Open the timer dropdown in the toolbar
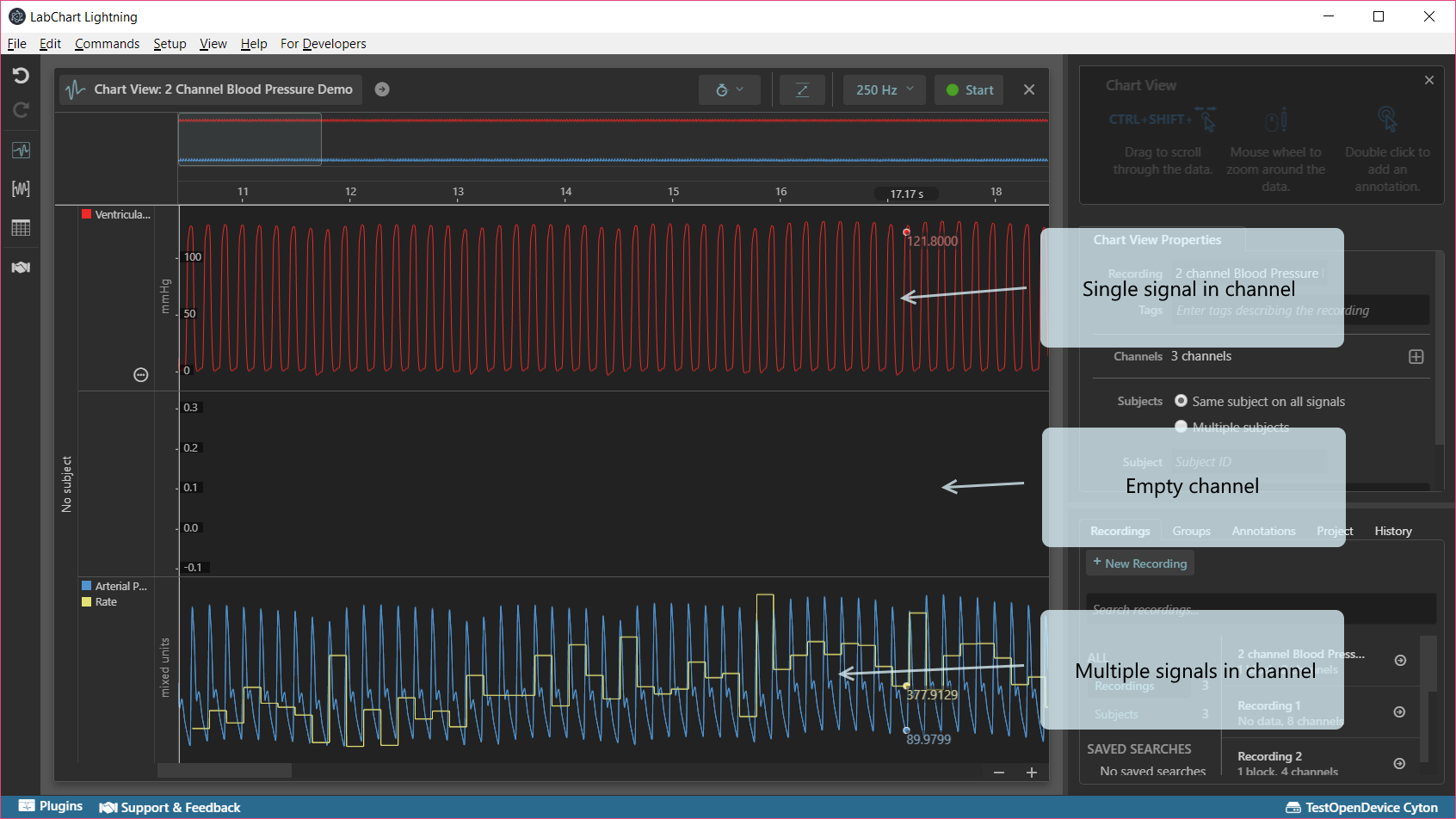1456x819 pixels. [x=729, y=89]
